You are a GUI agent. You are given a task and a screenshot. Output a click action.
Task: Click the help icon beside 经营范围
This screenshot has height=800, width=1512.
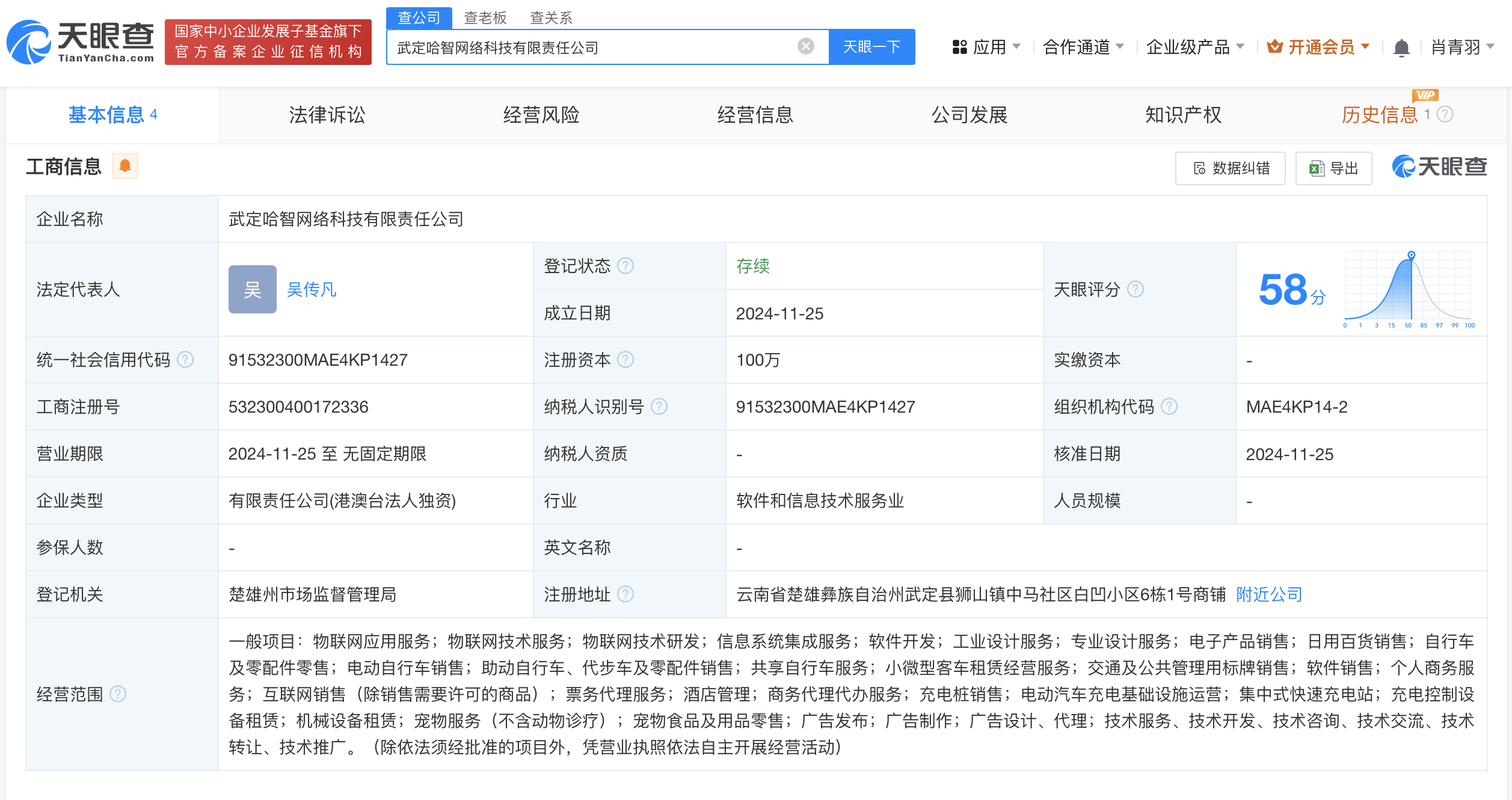click(118, 694)
